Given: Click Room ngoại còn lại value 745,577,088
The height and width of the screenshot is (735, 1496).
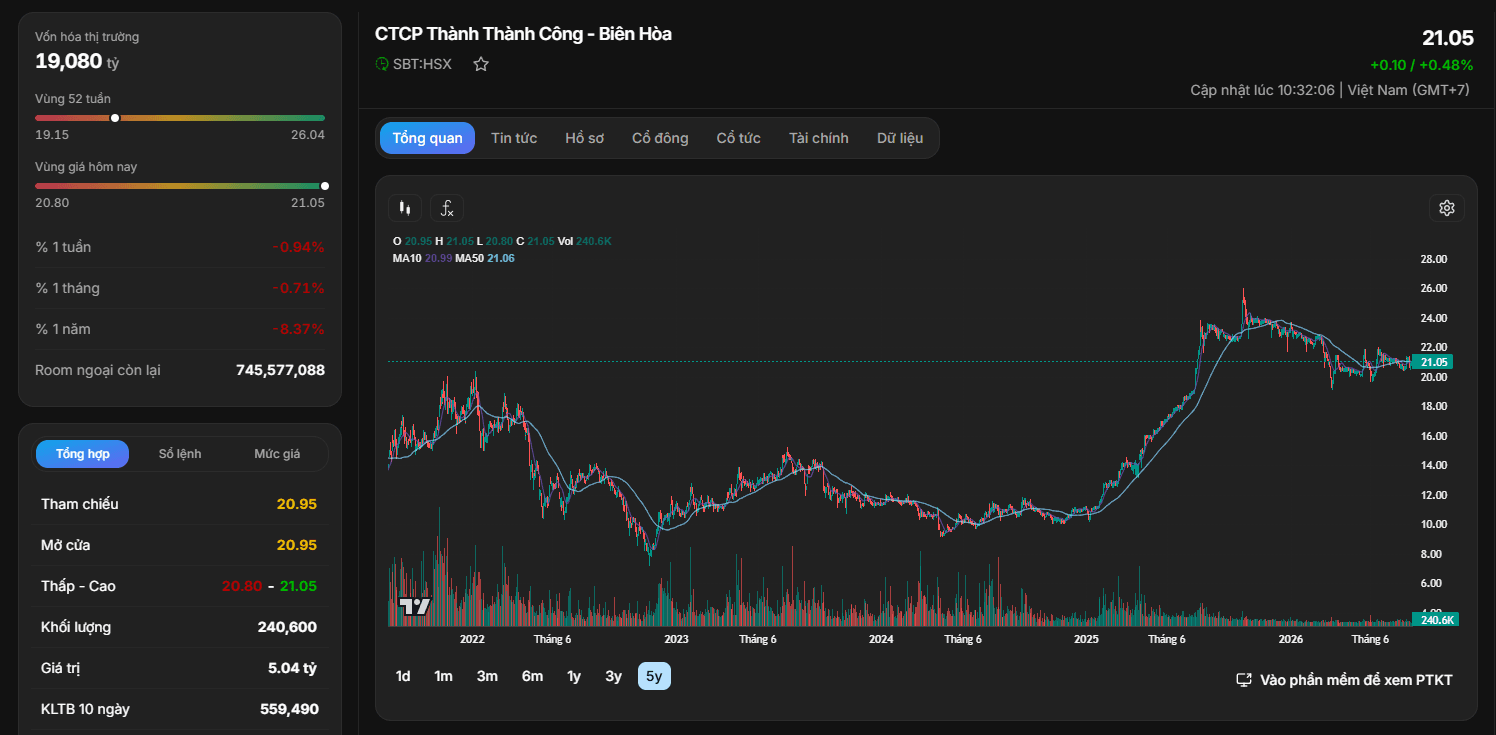Looking at the screenshot, I should coord(280,370).
